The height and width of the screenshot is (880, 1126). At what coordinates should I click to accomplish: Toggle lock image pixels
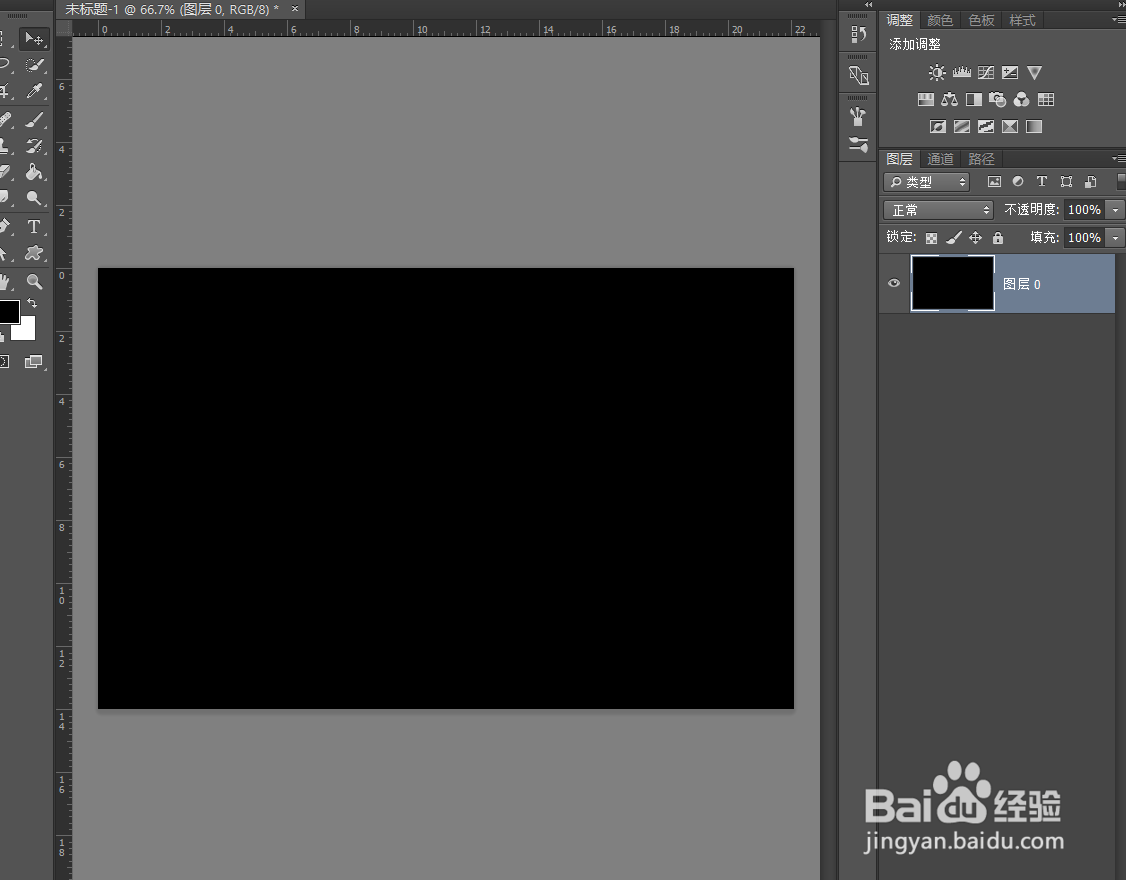point(954,238)
